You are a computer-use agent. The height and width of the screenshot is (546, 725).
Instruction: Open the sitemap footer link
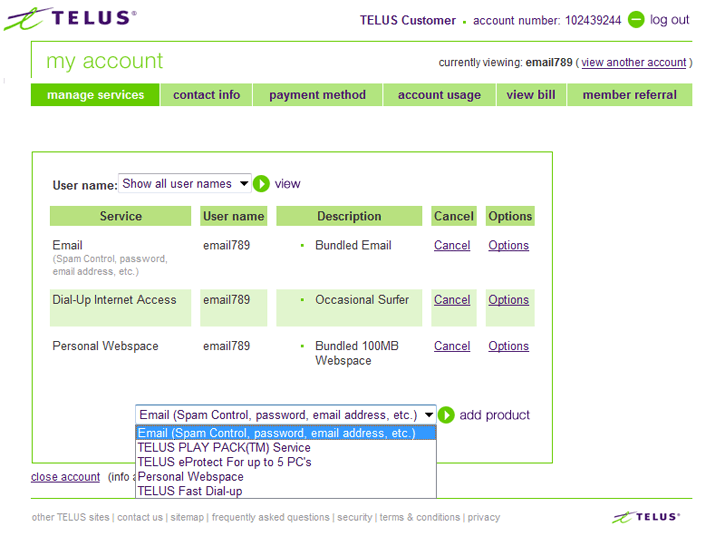click(187, 517)
